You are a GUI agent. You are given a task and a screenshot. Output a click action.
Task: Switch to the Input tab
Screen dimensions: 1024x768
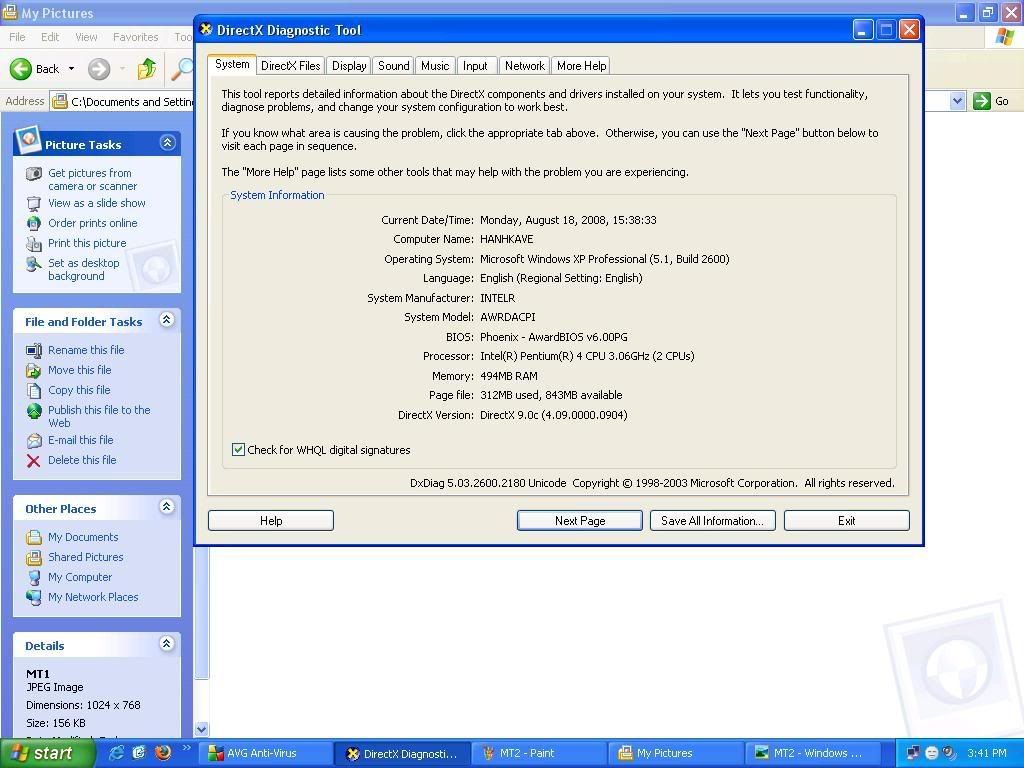point(475,66)
